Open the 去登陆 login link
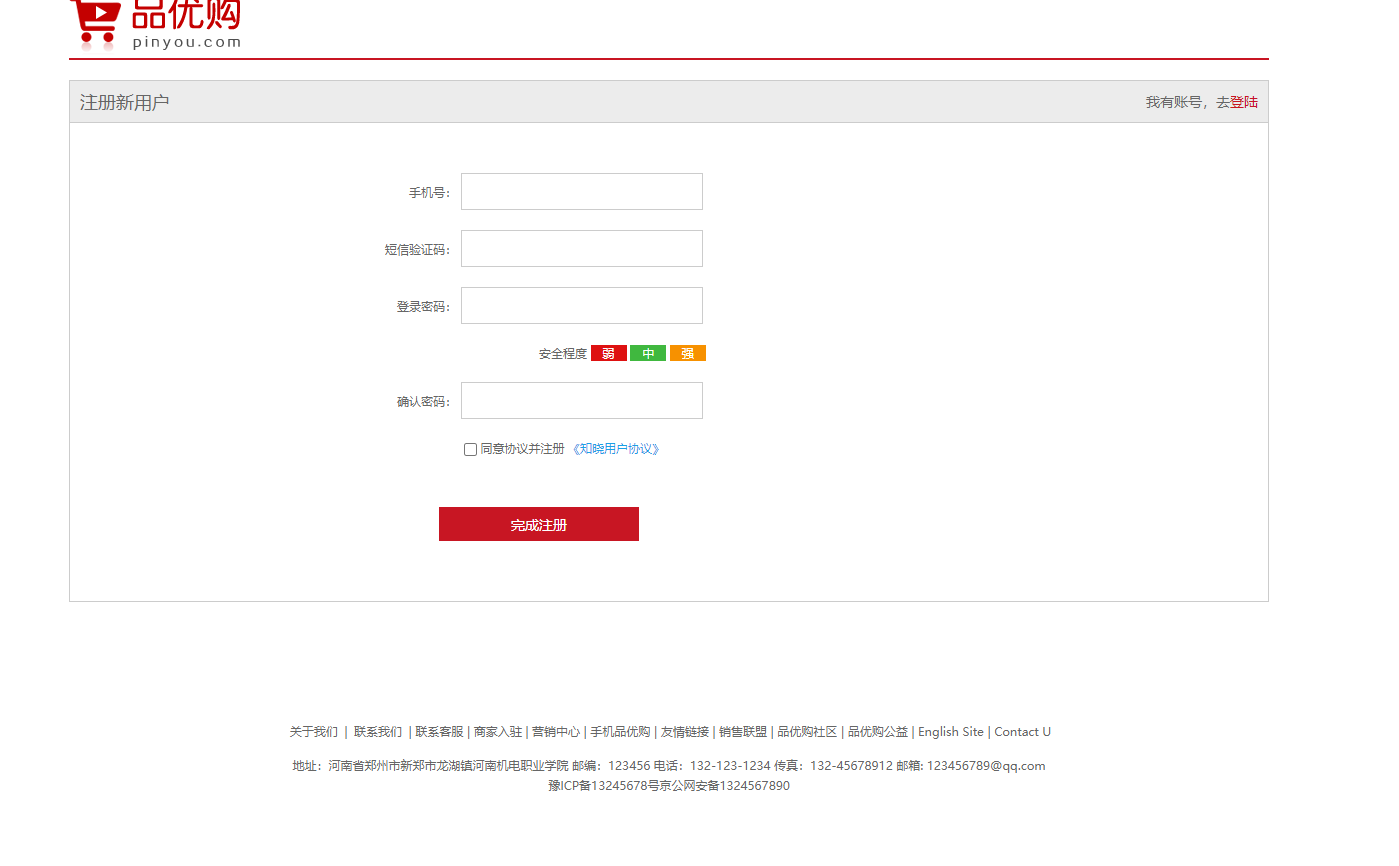Screen dimensions: 1399x866 click(1243, 102)
